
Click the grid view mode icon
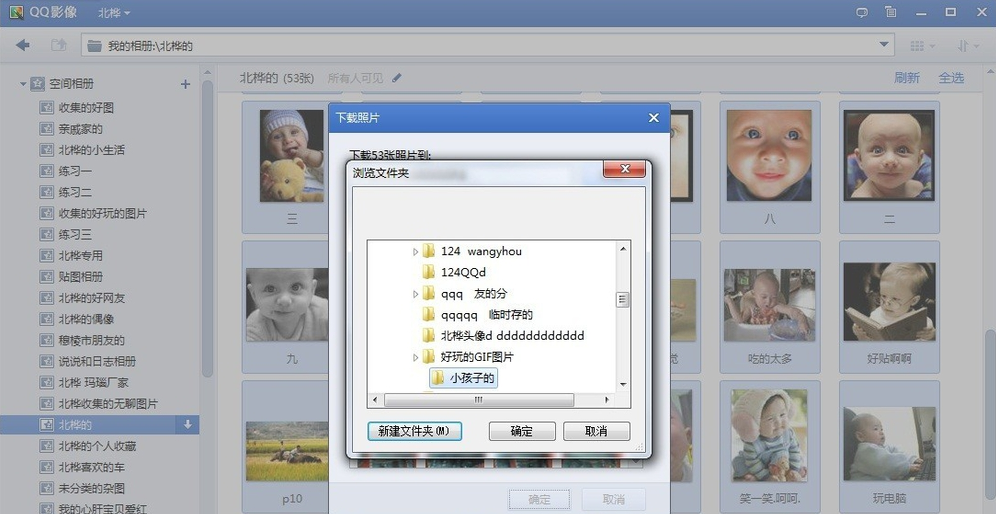click(917, 46)
